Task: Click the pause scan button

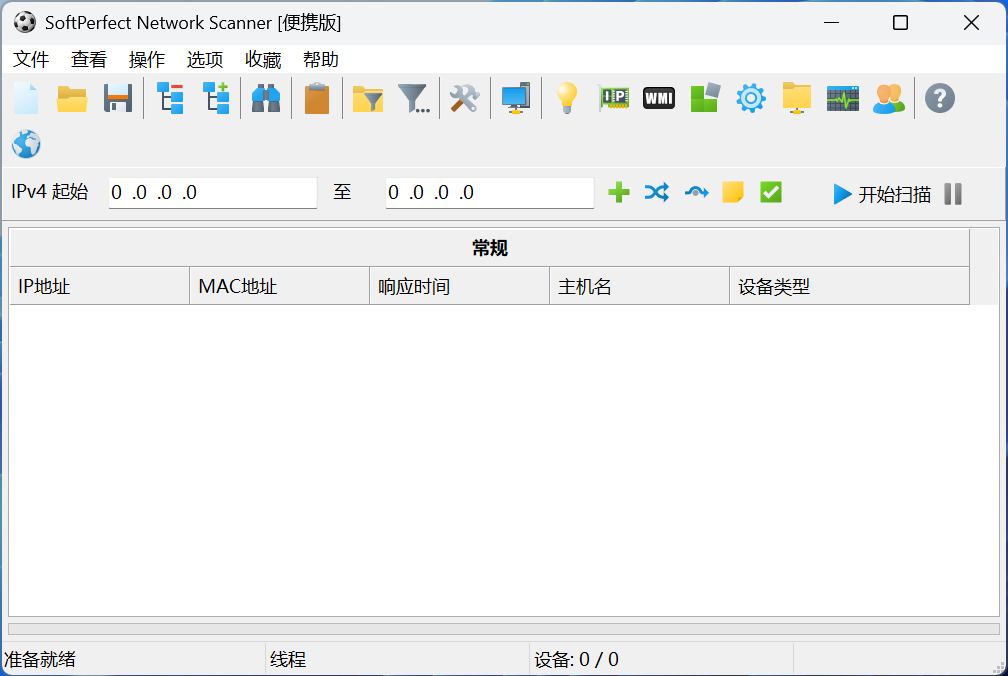Action: (x=953, y=194)
